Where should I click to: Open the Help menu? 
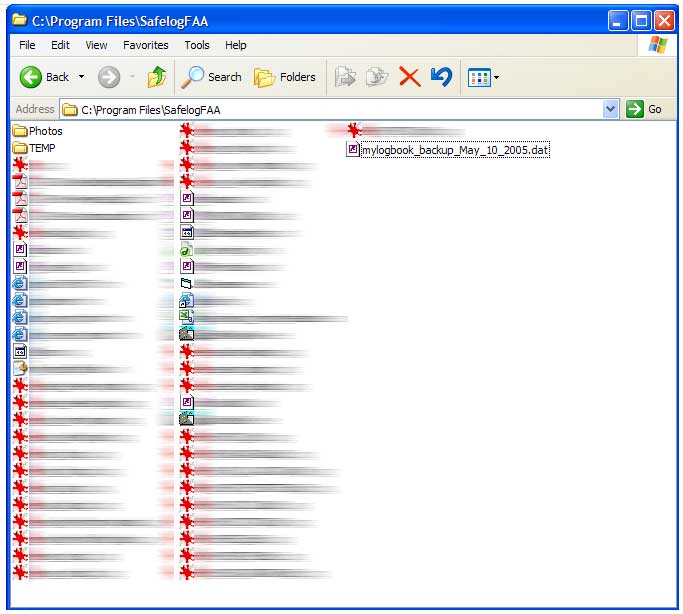[236, 45]
